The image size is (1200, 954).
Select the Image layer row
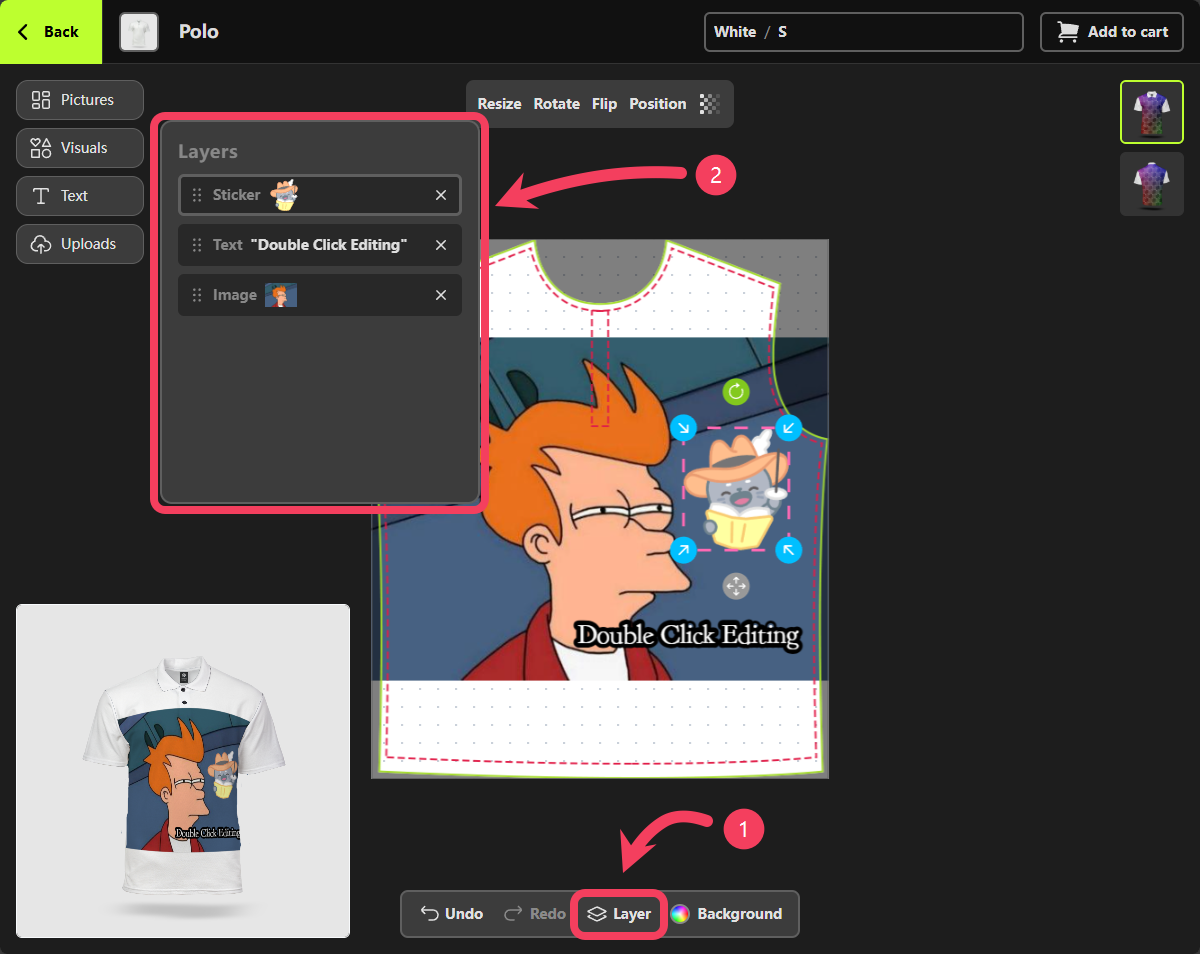pos(320,295)
